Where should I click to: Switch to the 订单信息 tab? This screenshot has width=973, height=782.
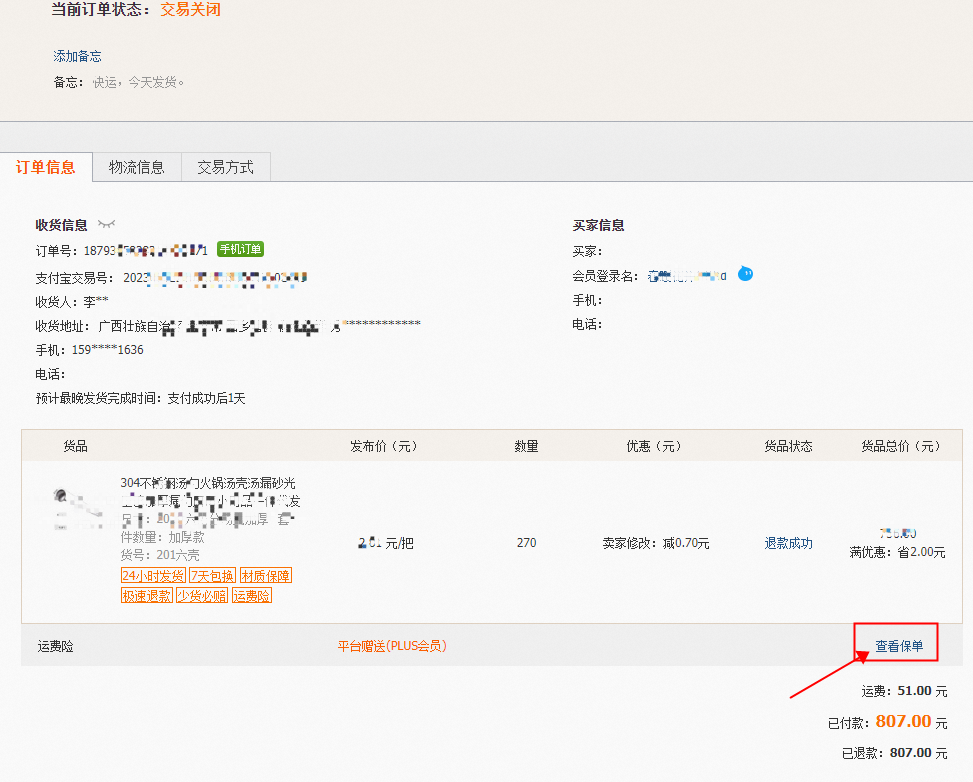(x=46, y=167)
